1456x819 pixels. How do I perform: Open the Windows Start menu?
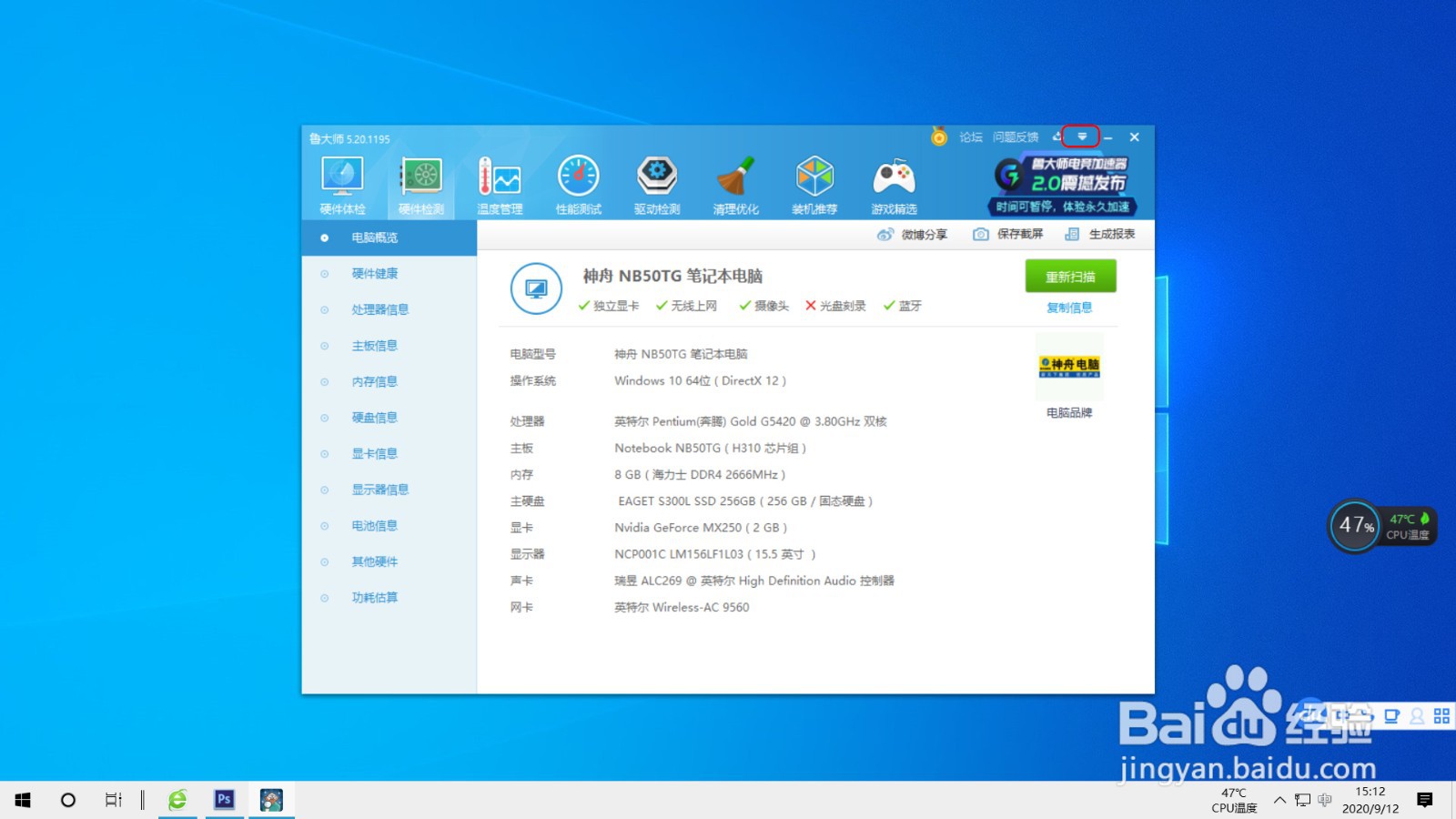[x=23, y=800]
